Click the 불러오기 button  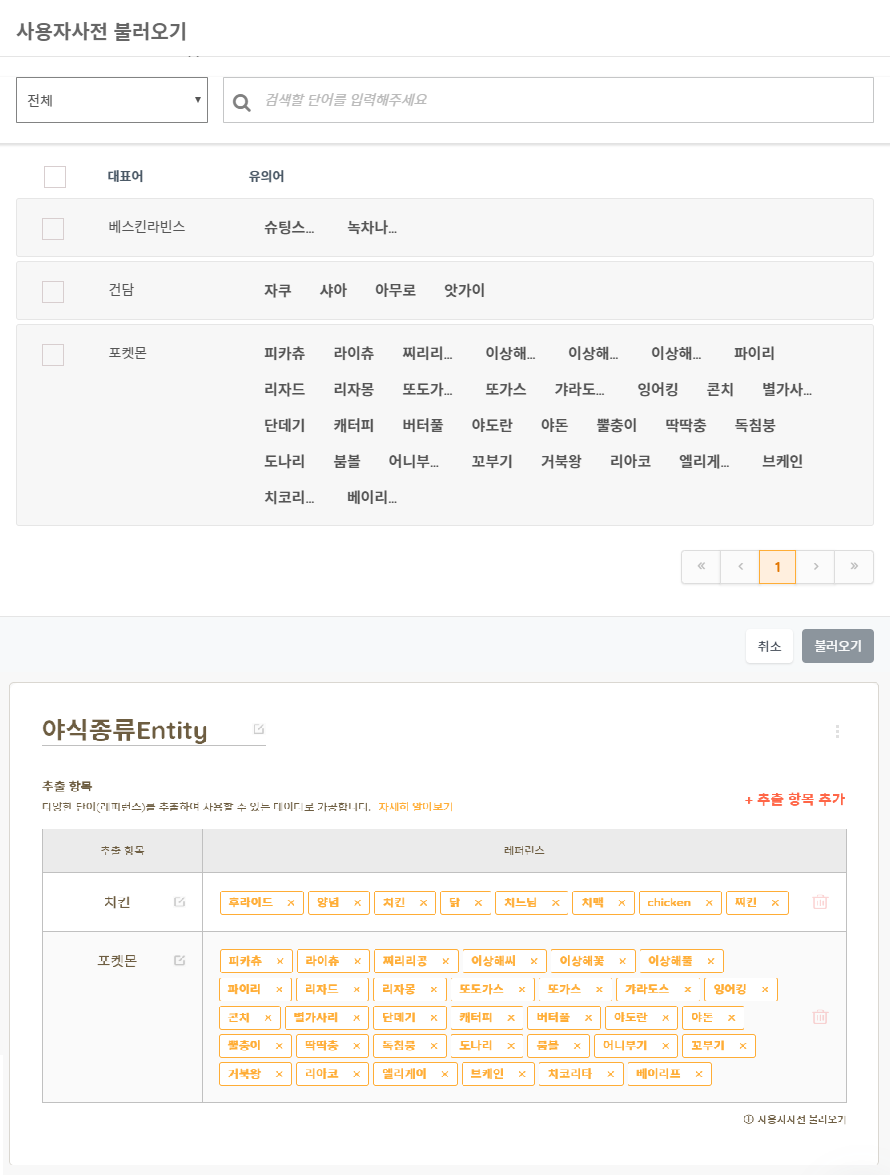pyautogui.click(x=838, y=646)
